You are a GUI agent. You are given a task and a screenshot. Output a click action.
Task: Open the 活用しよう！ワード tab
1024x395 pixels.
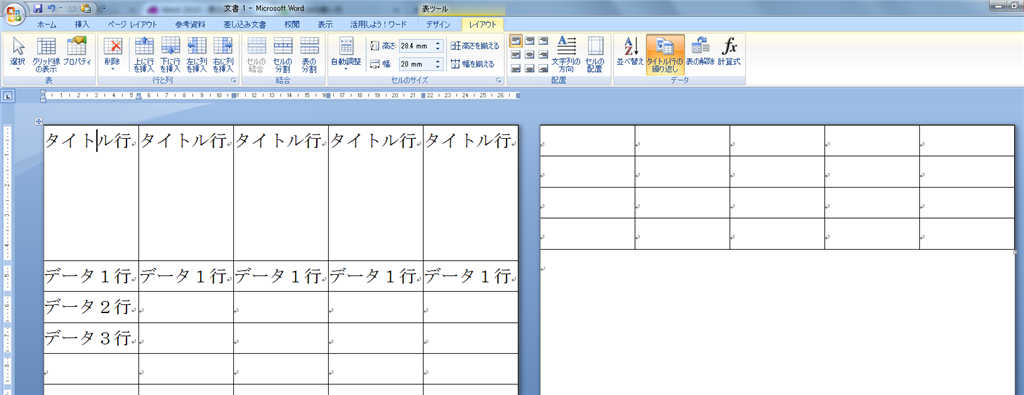tap(378, 25)
